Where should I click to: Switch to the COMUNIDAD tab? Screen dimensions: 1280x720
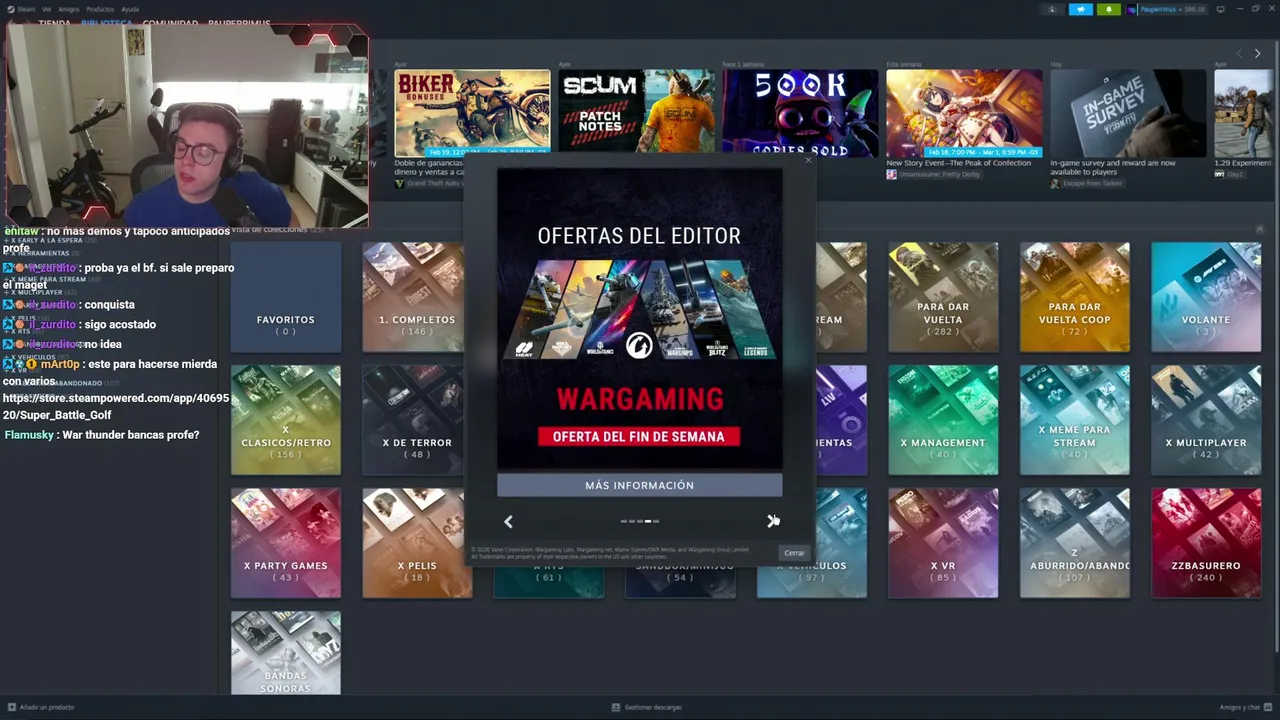(x=170, y=23)
